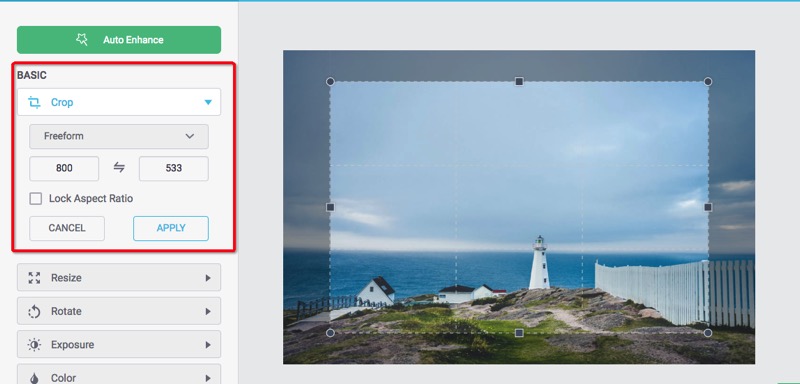Collapse the Crop panel arrow
The height and width of the screenshot is (384, 800).
pos(208,103)
